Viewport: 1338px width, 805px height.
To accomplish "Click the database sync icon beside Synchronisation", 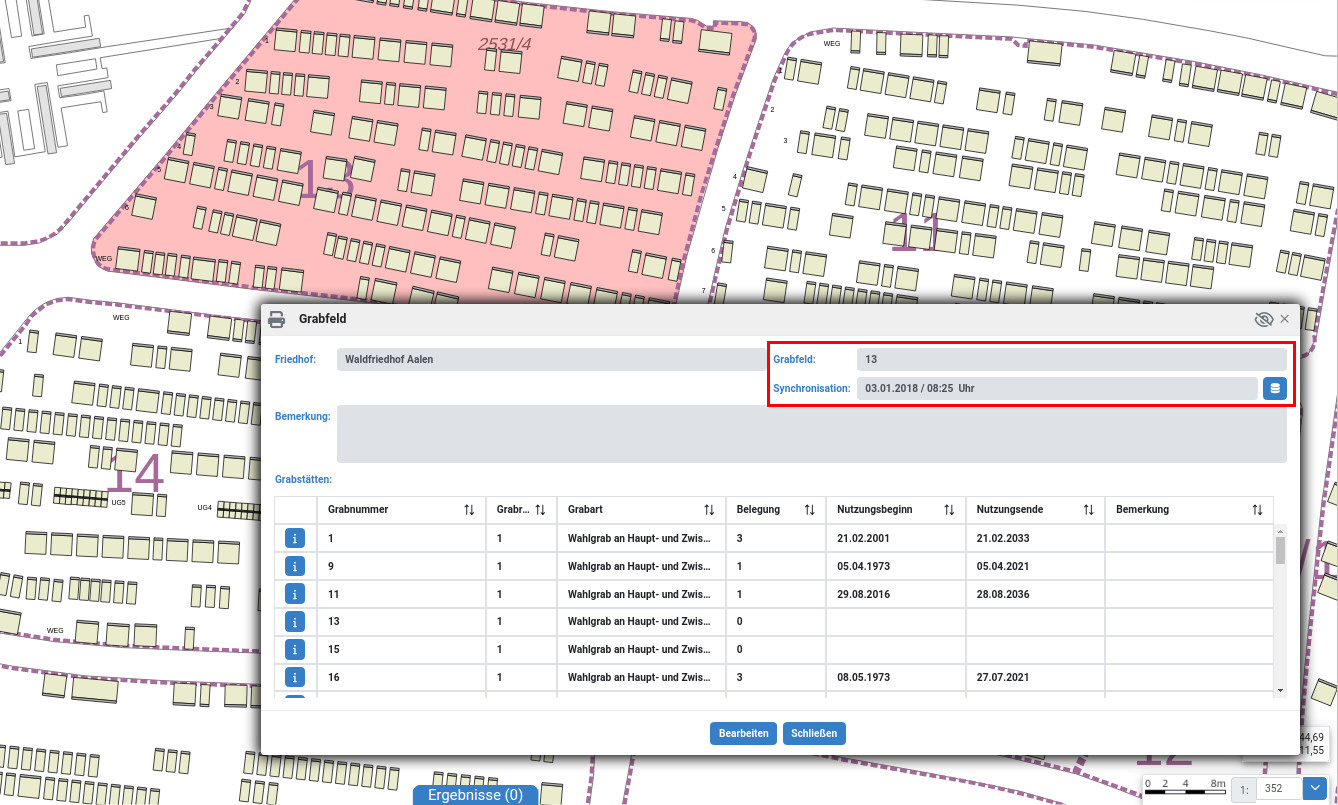I will pyautogui.click(x=1274, y=388).
